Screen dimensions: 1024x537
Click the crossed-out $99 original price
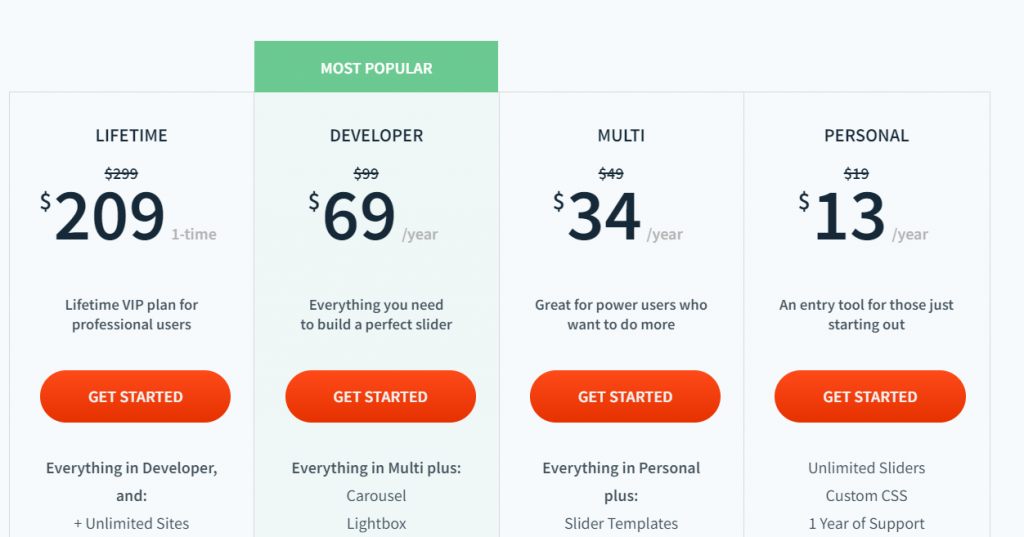click(366, 173)
